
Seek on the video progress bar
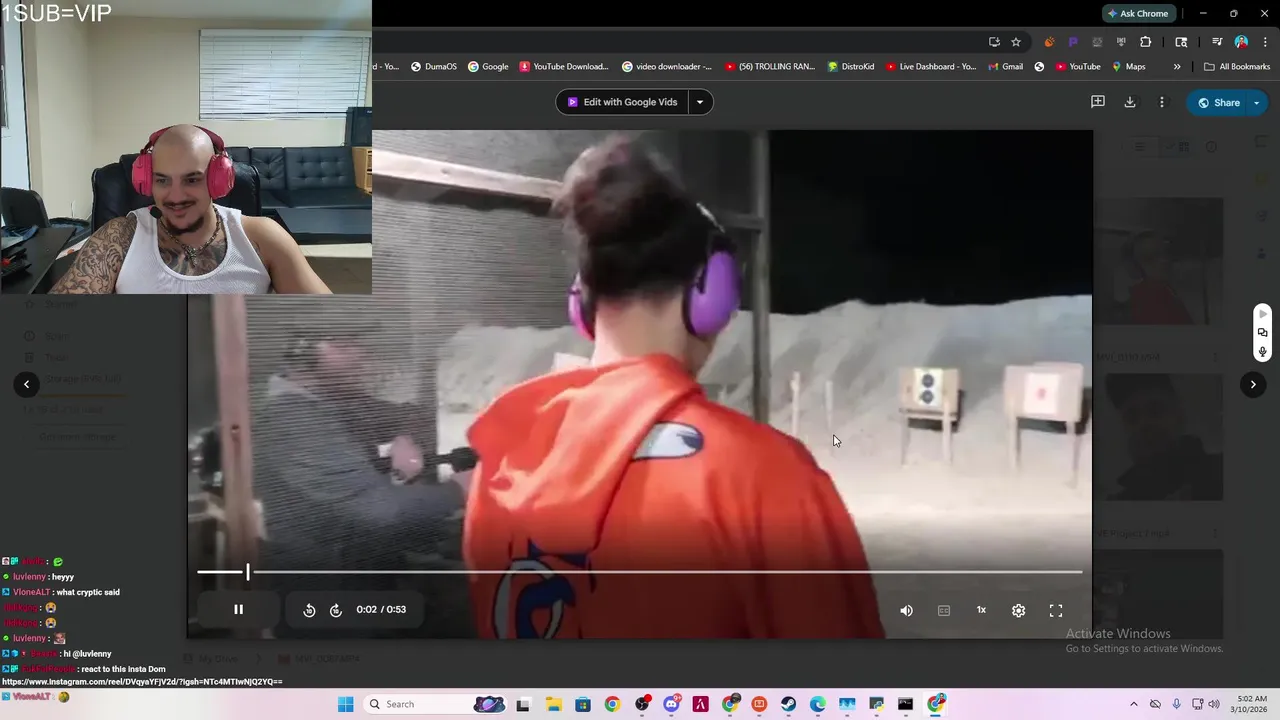[x=640, y=572]
